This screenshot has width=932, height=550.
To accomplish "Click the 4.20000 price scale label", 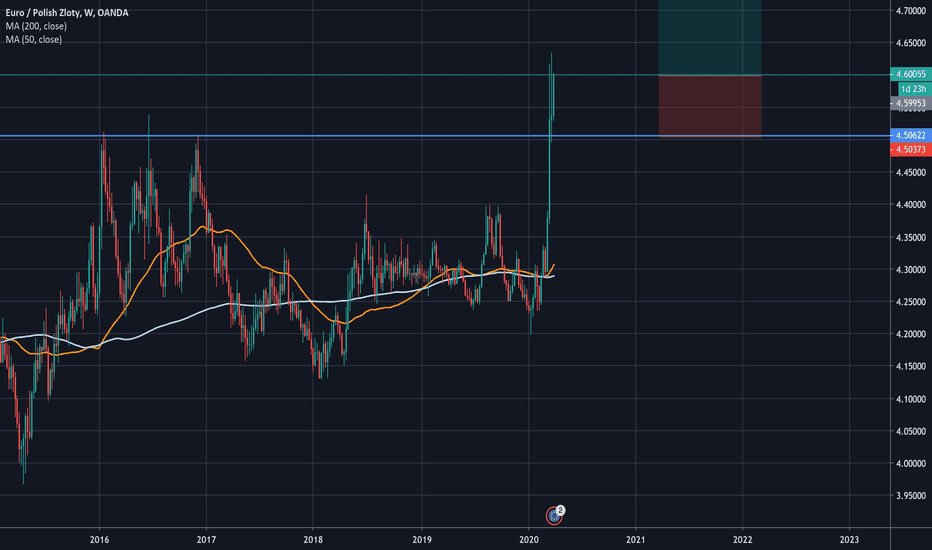I will tap(911, 334).
